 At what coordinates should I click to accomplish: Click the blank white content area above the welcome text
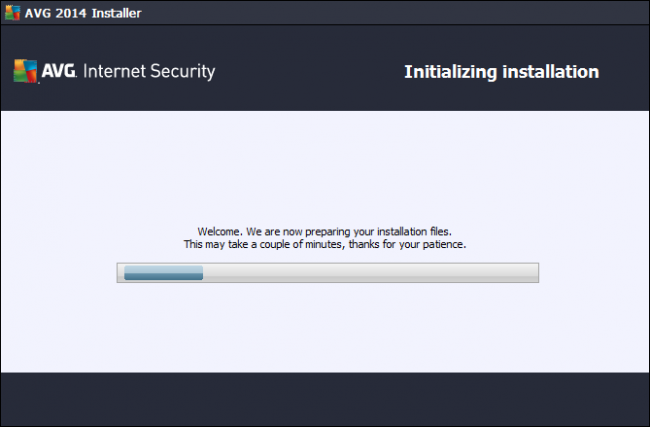click(325, 160)
